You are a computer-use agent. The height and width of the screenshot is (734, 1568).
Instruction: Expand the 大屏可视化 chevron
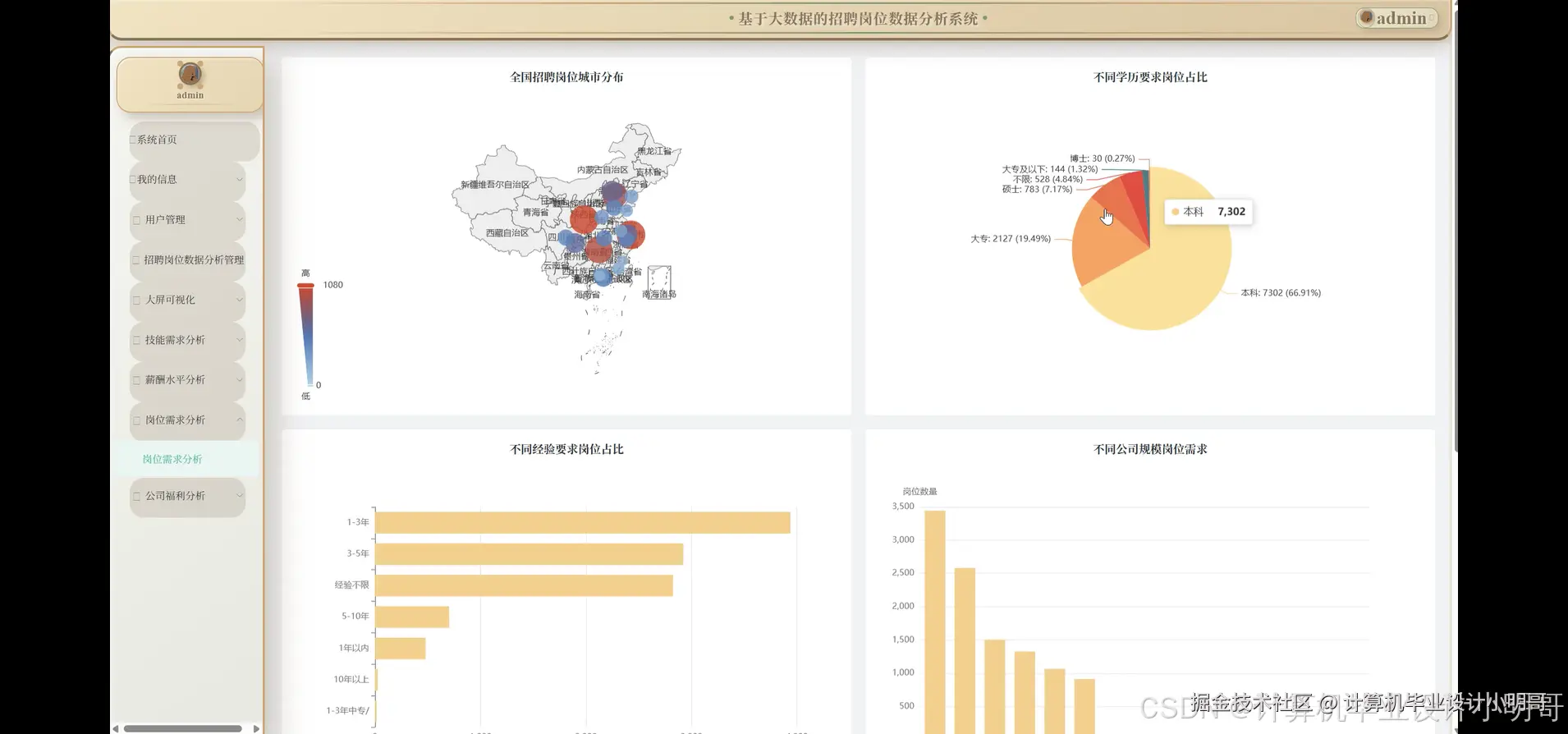240,300
